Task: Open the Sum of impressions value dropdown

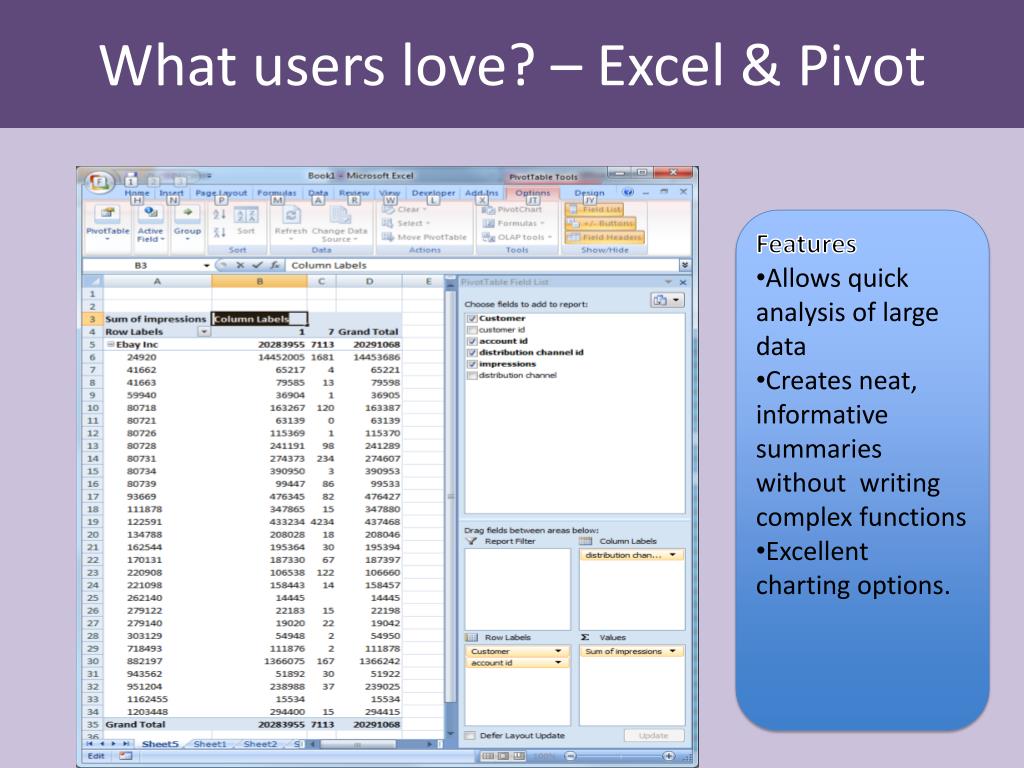Action: 673,651
